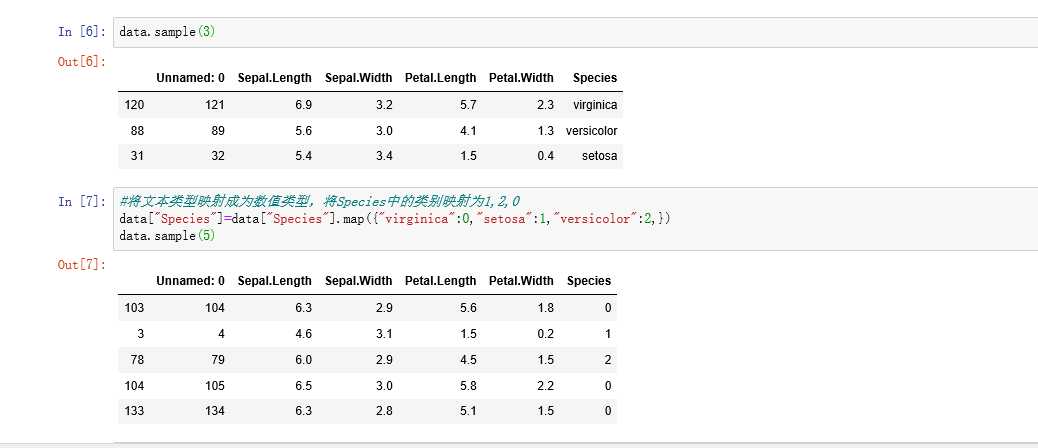
Task: Click Petal.Length value 5.1 in row 133
Action: [x=469, y=411]
